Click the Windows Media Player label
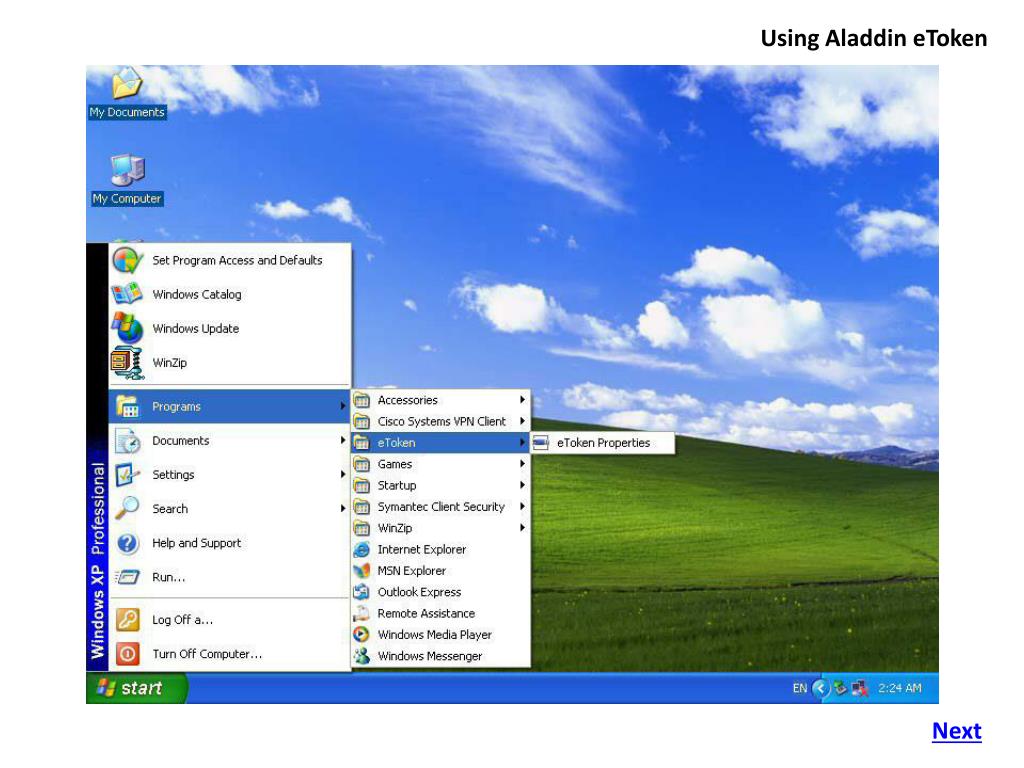This screenshot has width=1024, height=768. point(434,635)
